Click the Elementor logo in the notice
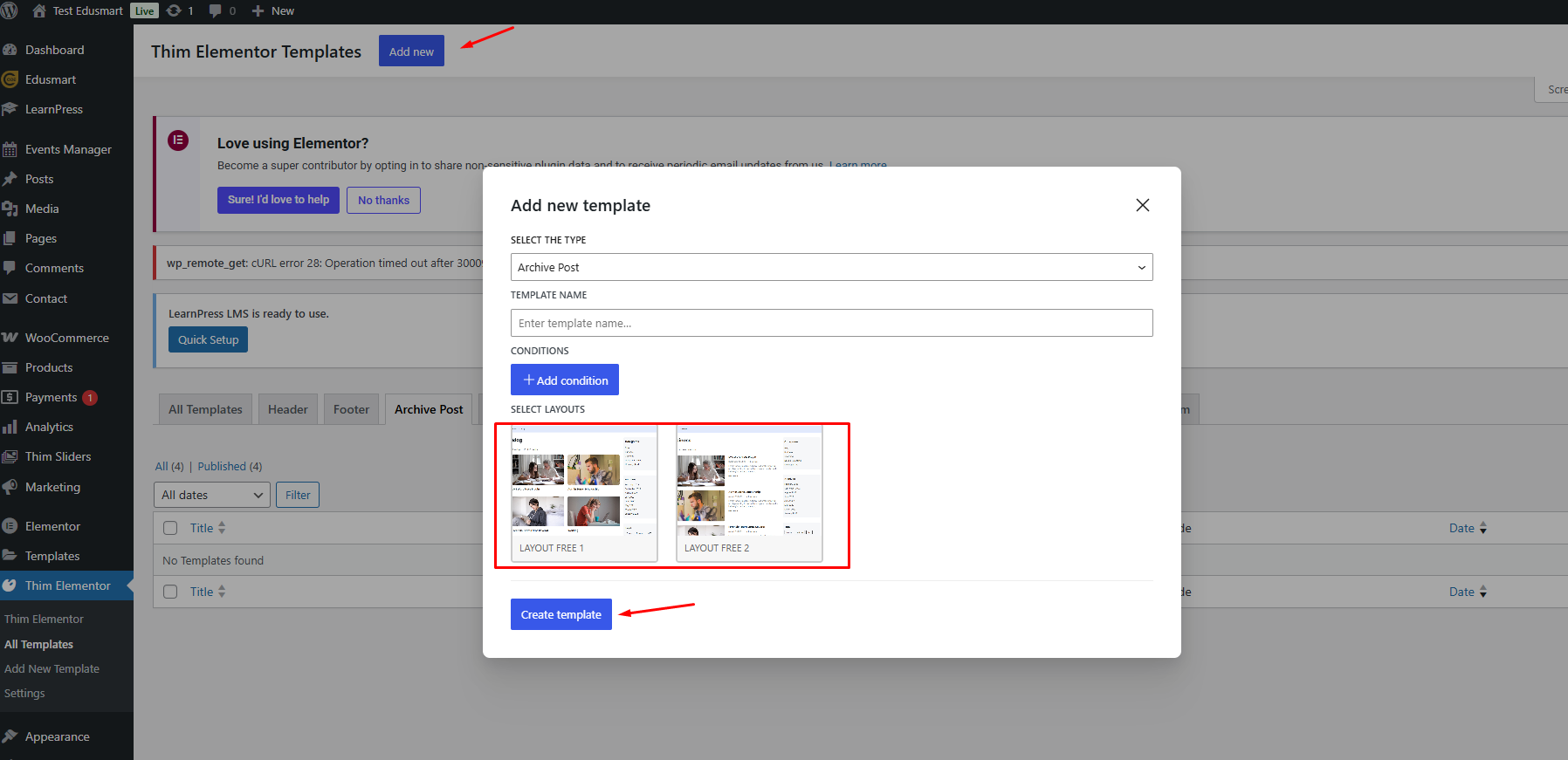This screenshot has width=1568, height=760. tap(178, 140)
